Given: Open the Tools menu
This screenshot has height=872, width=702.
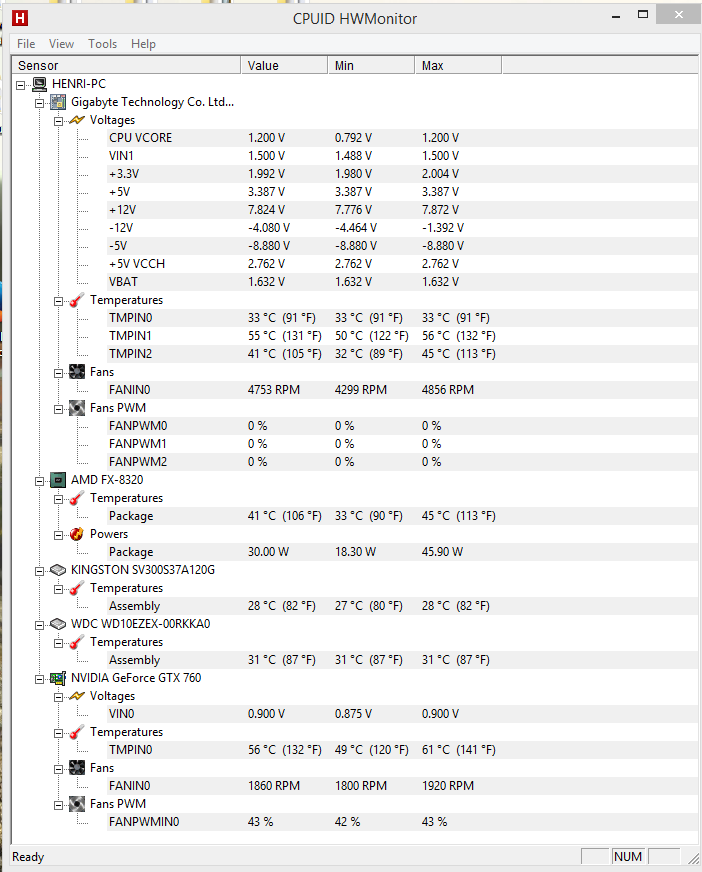Looking at the screenshot, I should point(102,44).
